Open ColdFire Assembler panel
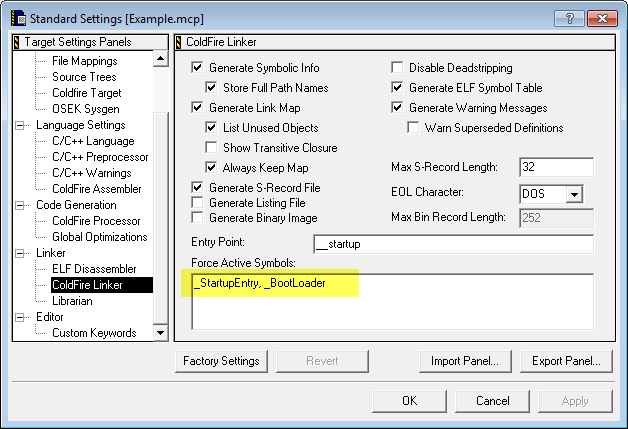628x429 pixels. 97,189
